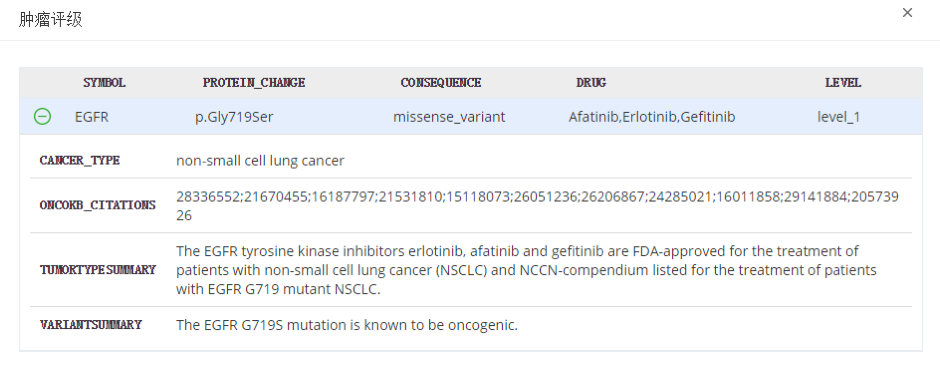The width and height of the screenshot is (940, 371).
Task: Click the LEVEL column header
Action: (x=843, y=83)
